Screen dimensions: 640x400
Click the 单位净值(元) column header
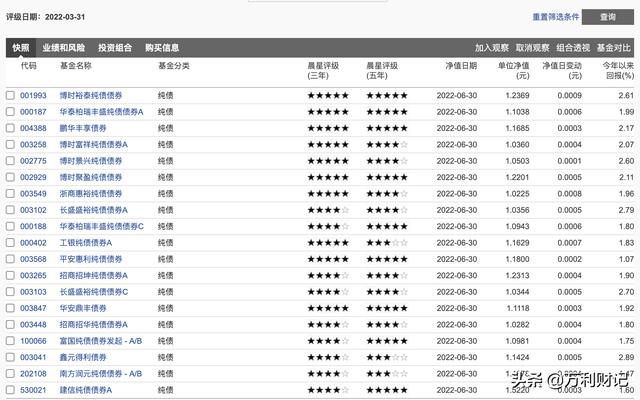(x=513, y=71)
